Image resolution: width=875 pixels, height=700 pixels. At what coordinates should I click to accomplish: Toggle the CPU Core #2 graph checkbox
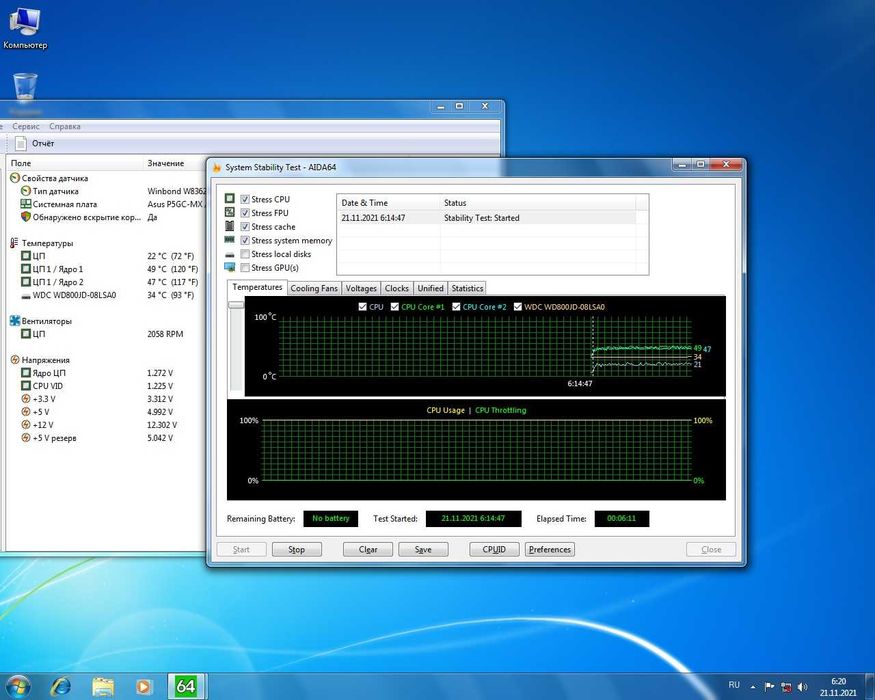(456, 306)
